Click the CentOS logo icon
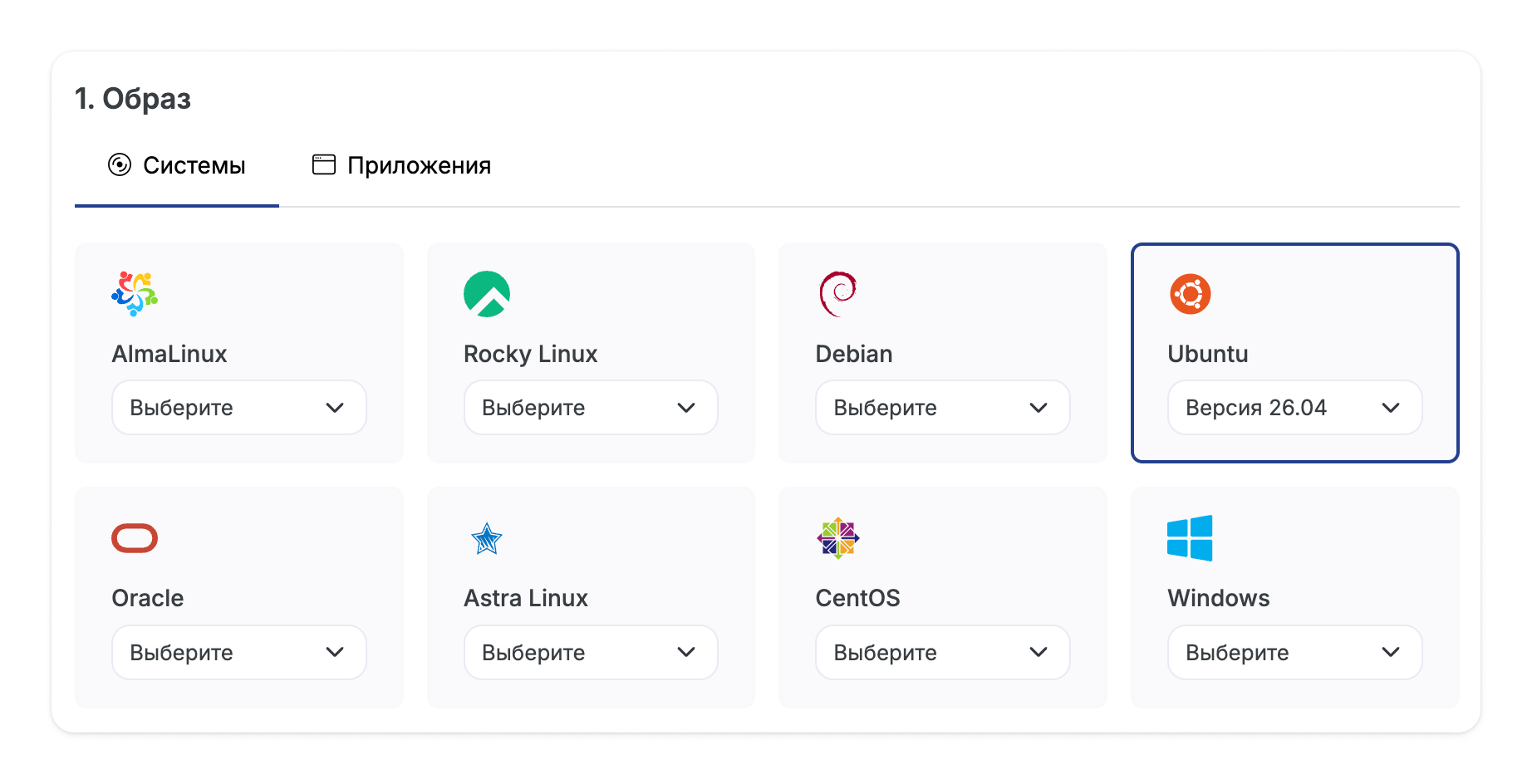This screenshot has height=784, width=1532. (x=838, y=538)
